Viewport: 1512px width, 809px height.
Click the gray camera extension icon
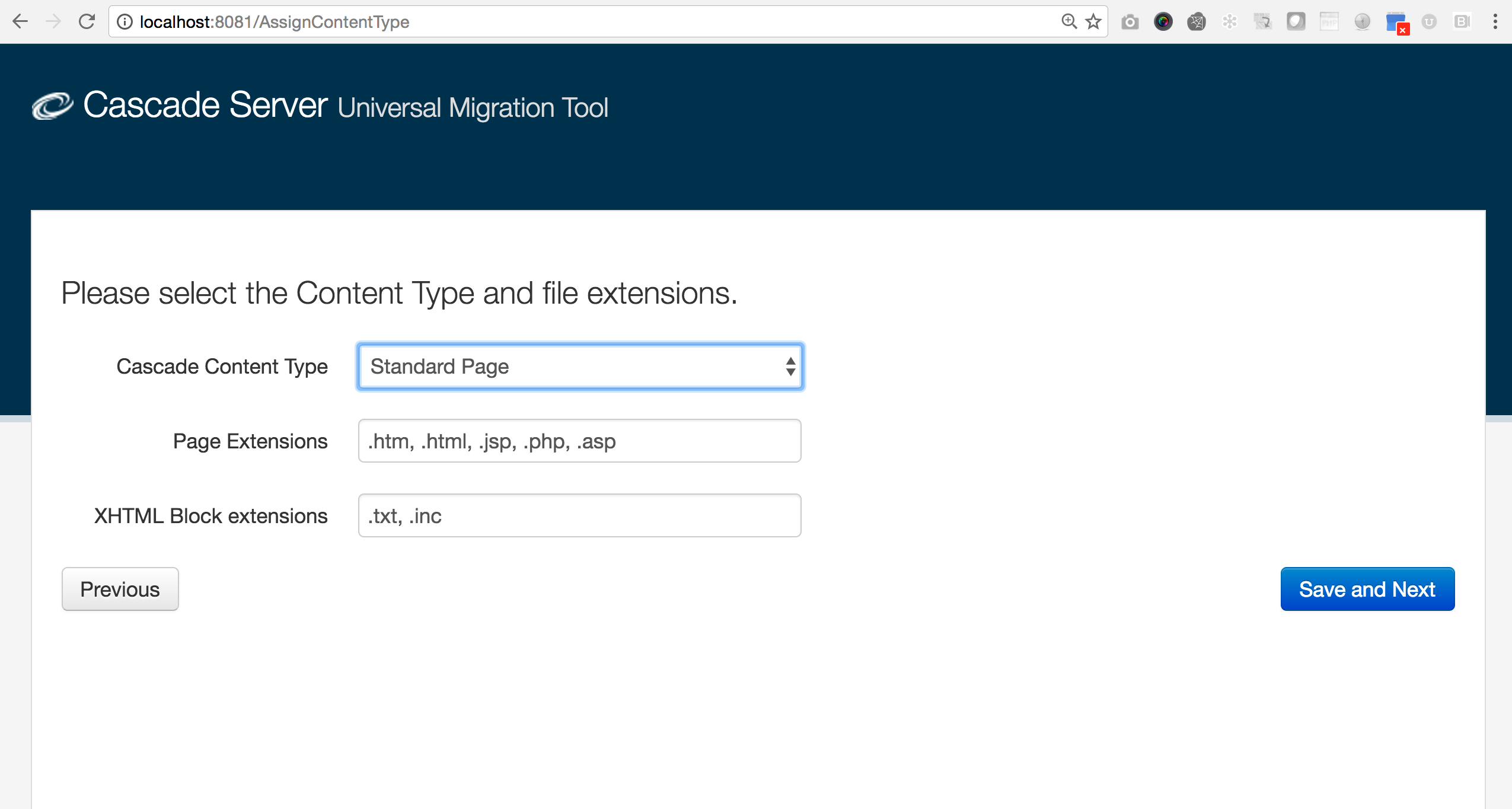point(1130,22)
